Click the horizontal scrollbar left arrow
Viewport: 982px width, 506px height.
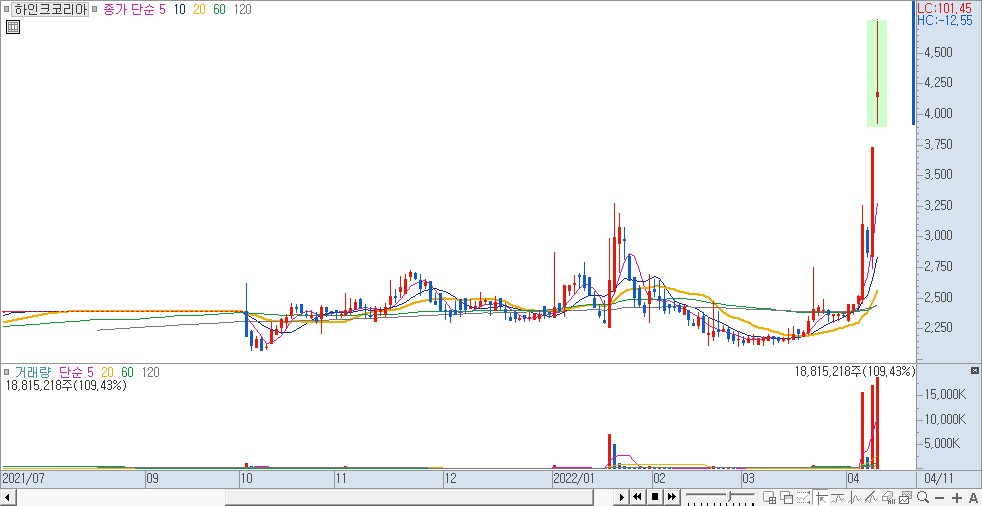point(8,497)
